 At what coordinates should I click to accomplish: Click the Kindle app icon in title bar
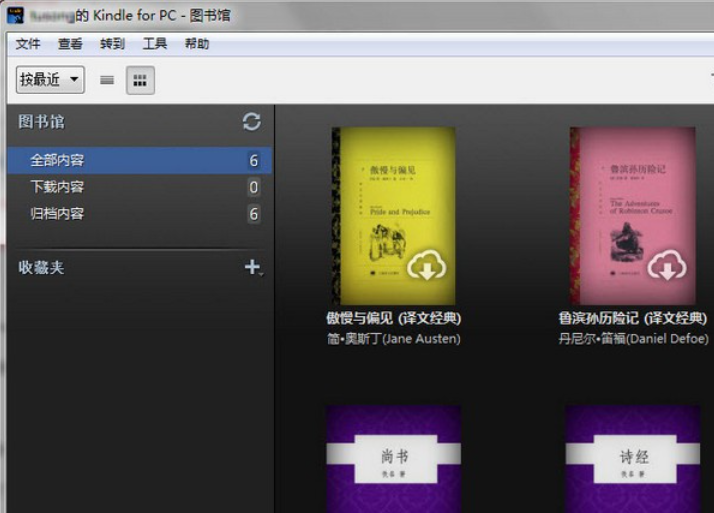click(x=15, y=15)
